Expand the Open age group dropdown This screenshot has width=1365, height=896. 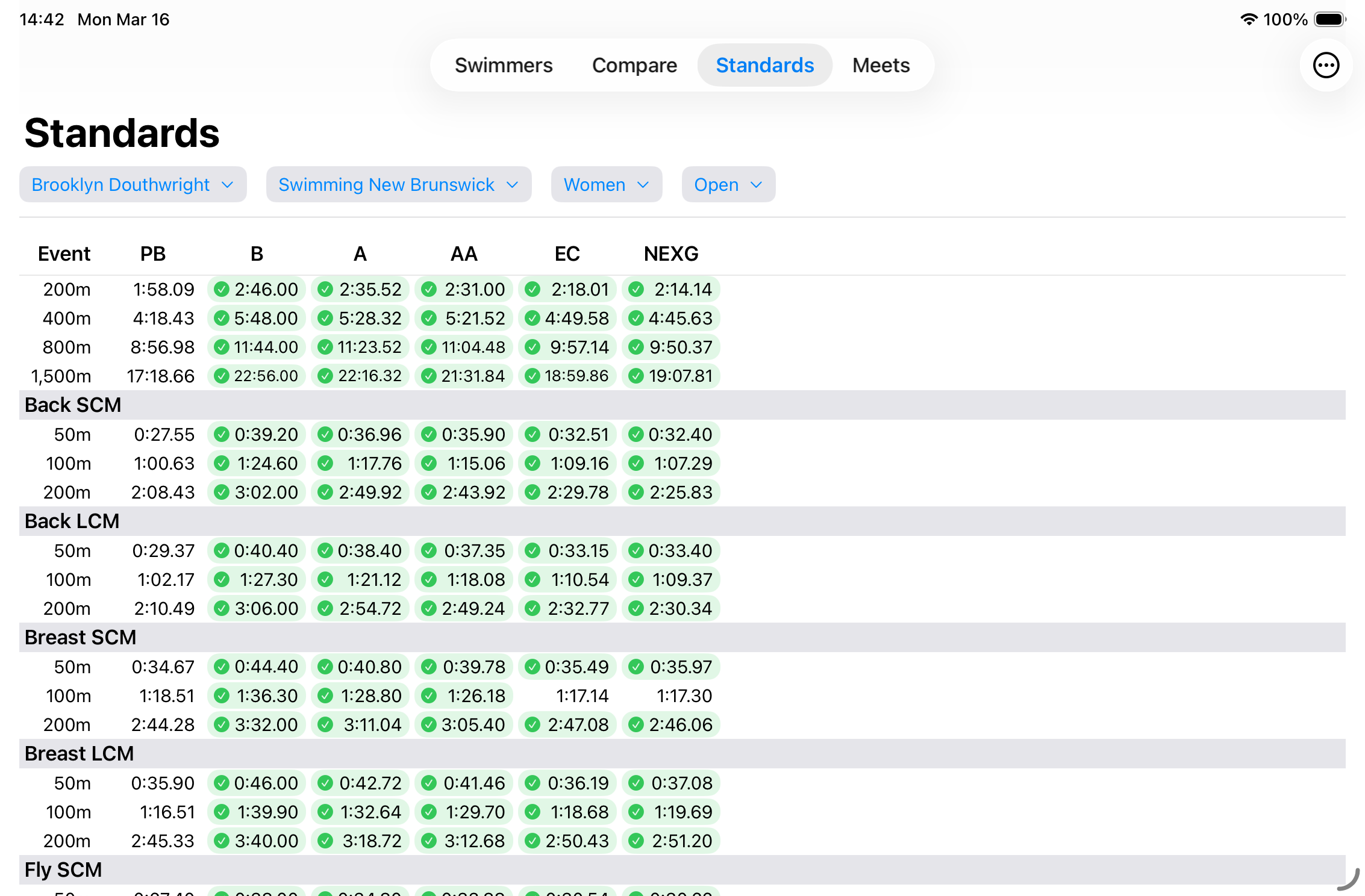pos(728,184)
